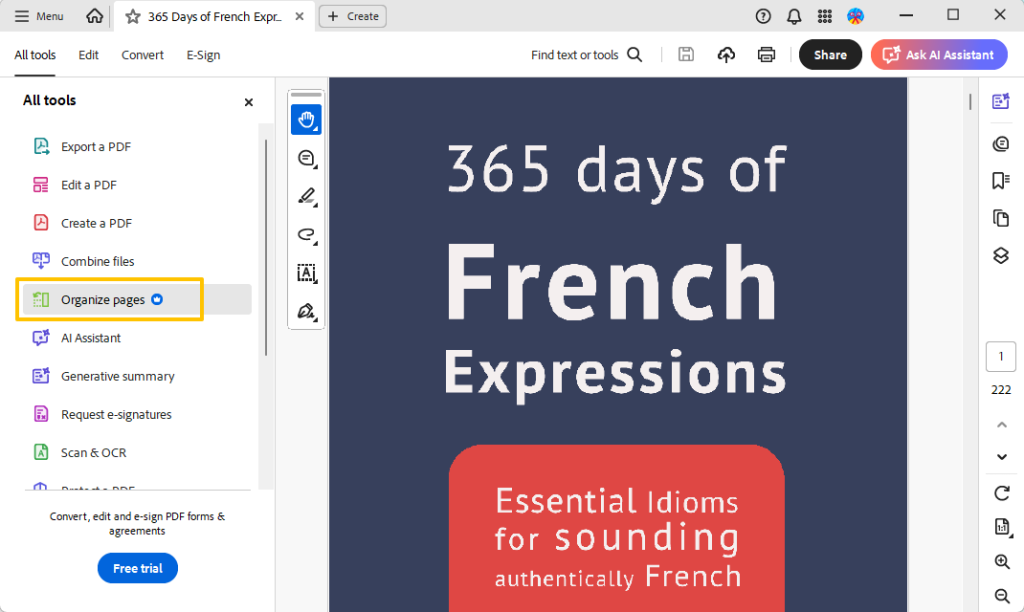Image resolution: width=1024 pixels, height=612 pixels.
Task: Click the page number input field
Action: click(1001, 356)
